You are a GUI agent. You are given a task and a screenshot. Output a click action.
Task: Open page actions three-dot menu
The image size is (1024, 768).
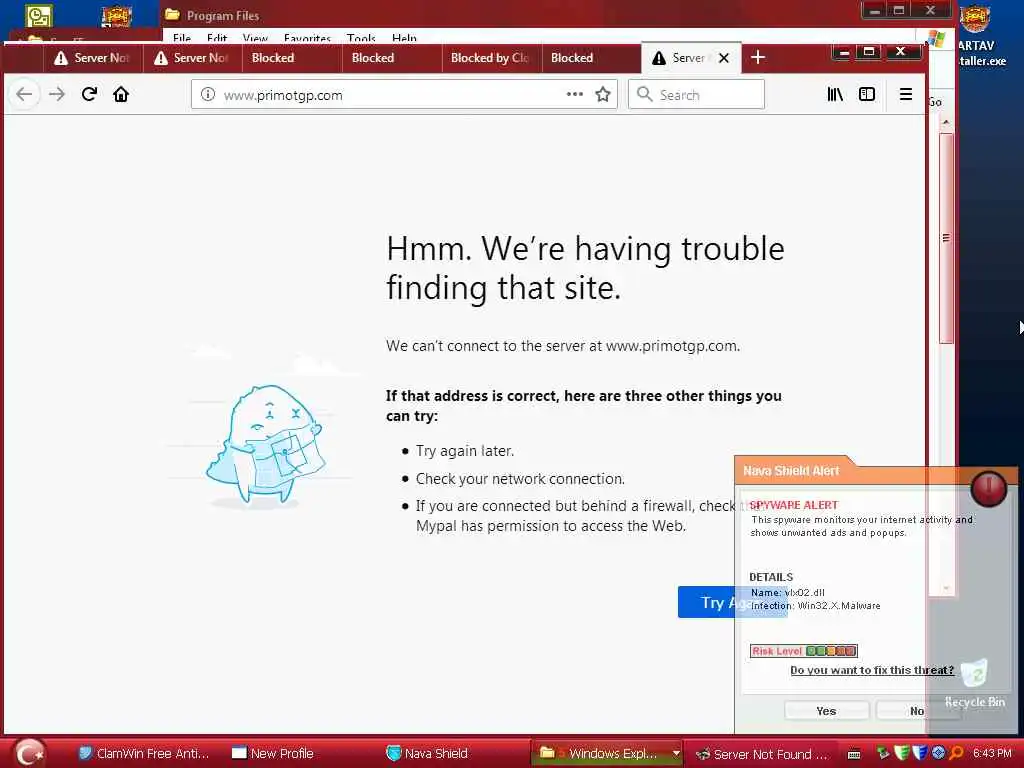(x=575, y=94)
